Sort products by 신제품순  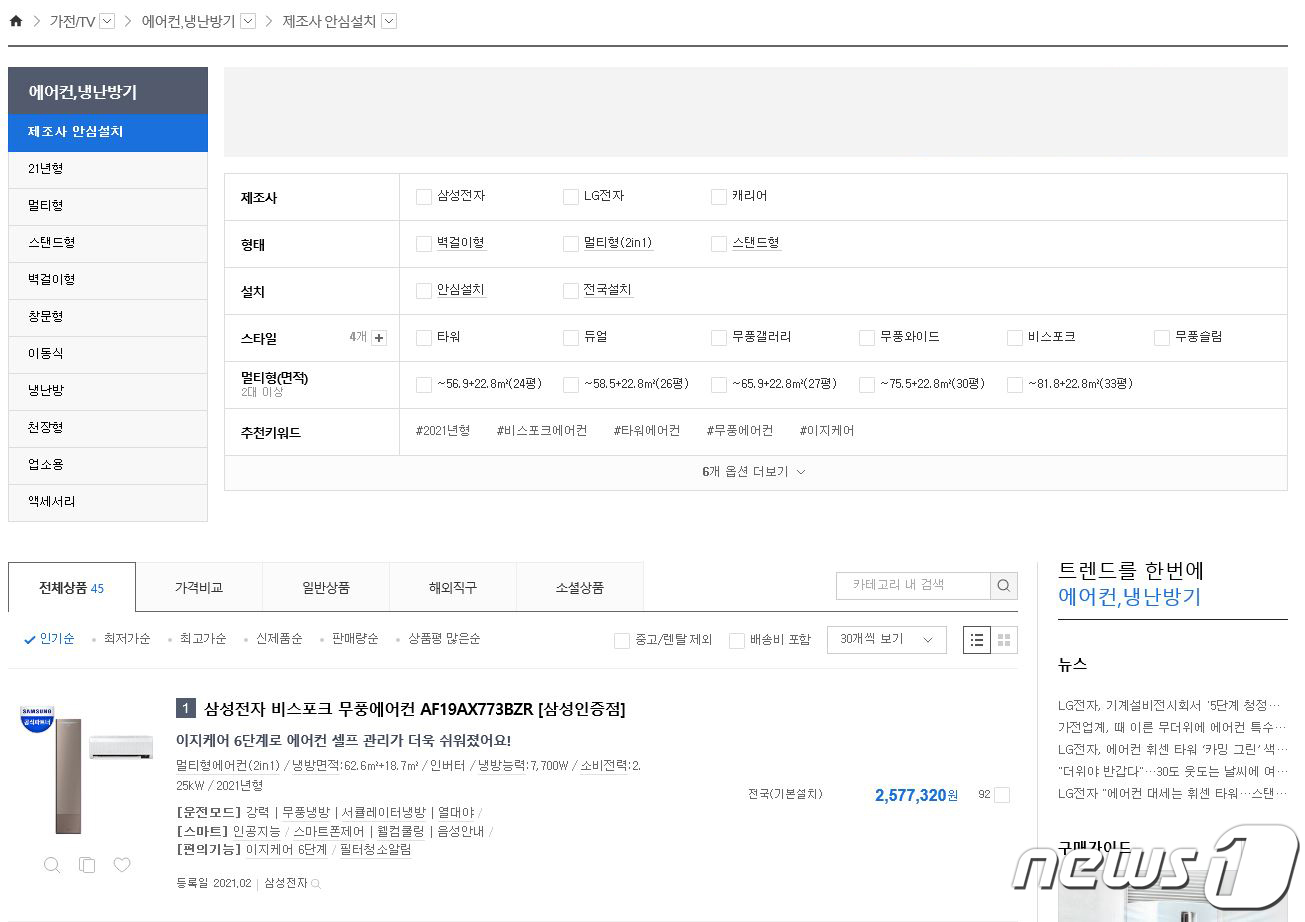[x=279, y=639]
